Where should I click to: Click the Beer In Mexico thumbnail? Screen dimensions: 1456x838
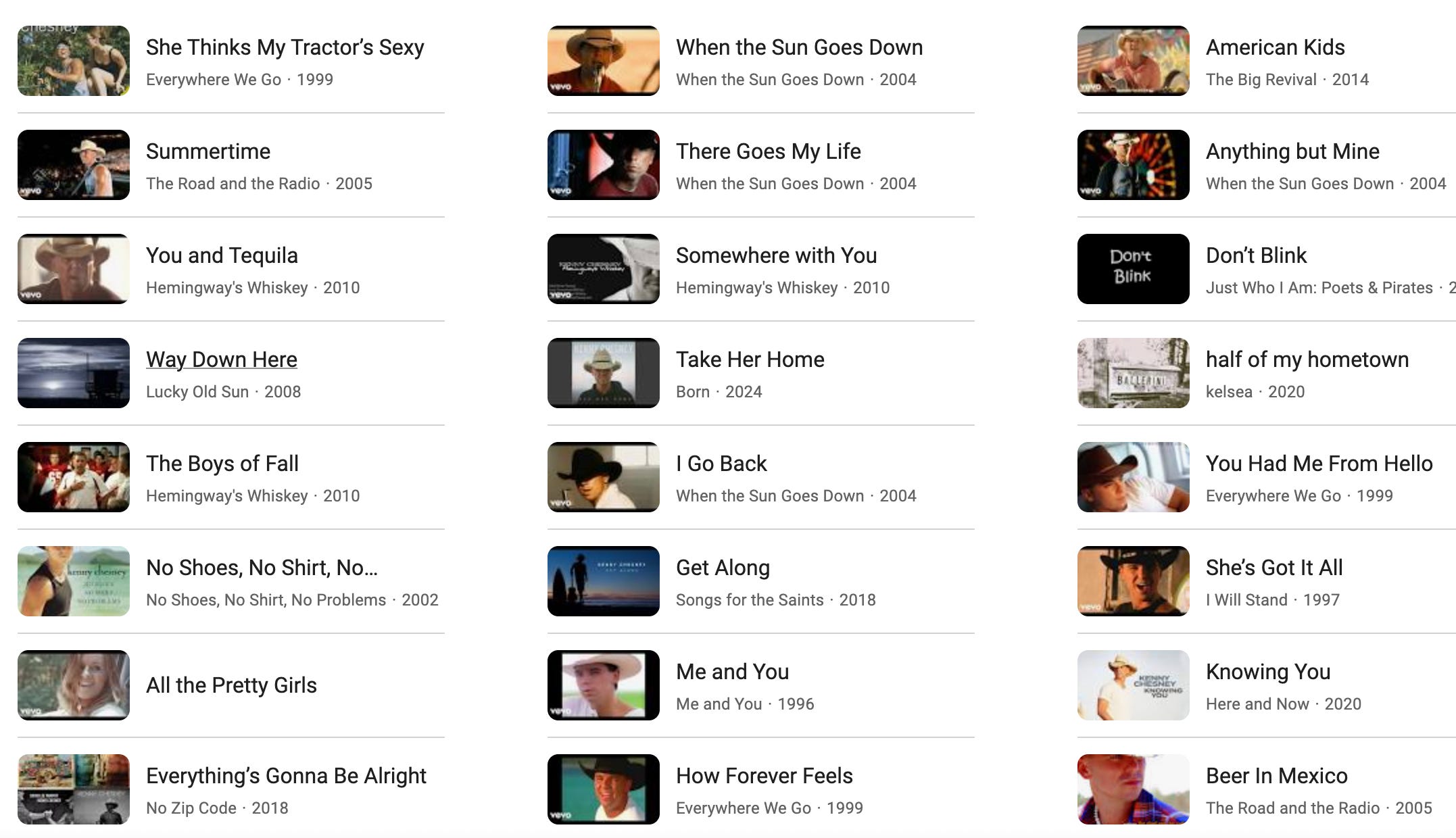1133,789
